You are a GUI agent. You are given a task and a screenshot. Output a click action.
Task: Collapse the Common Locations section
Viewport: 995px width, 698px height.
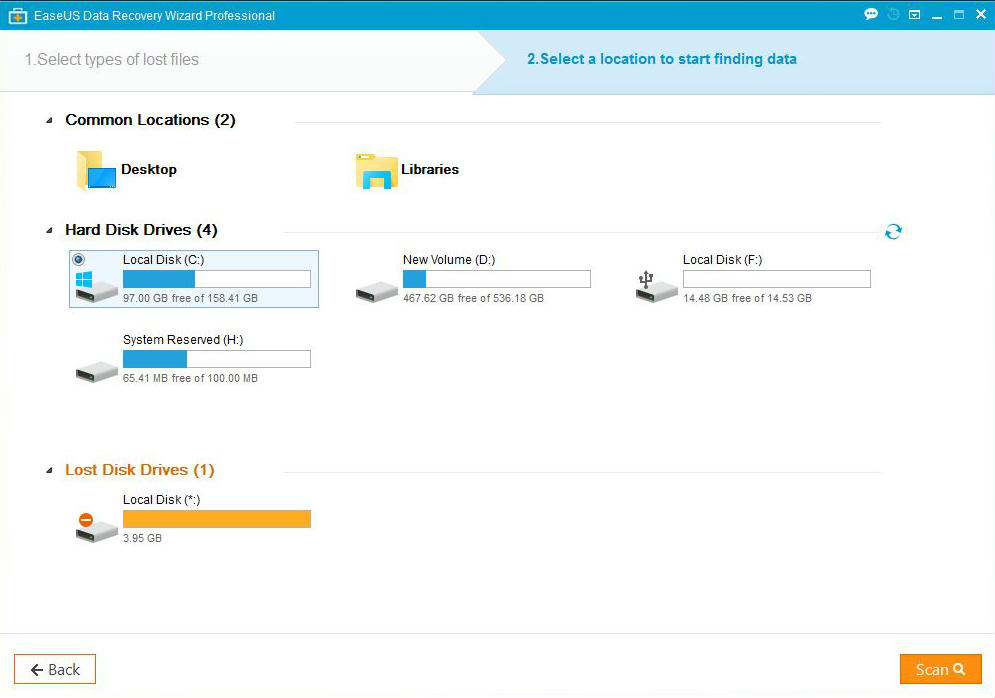coord(49,121)
